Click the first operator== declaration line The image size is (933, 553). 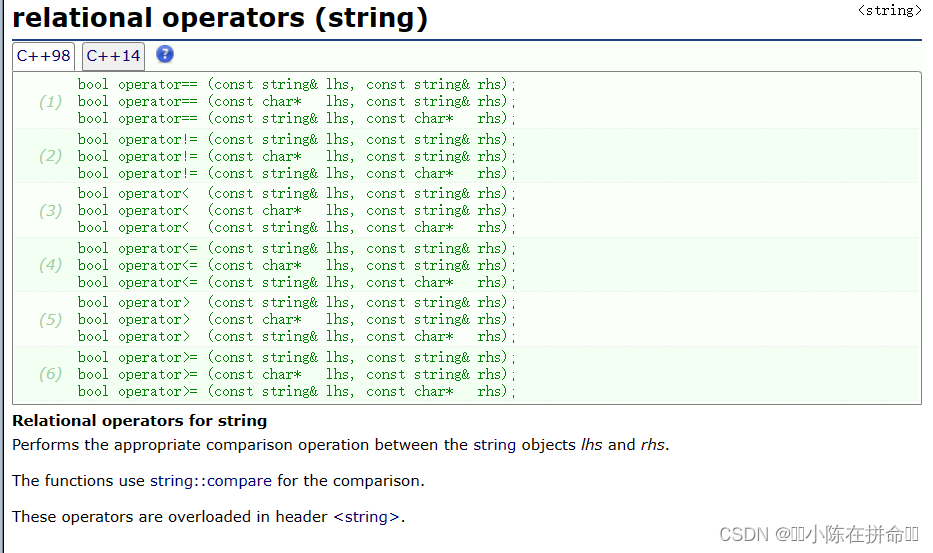point(296,85)
